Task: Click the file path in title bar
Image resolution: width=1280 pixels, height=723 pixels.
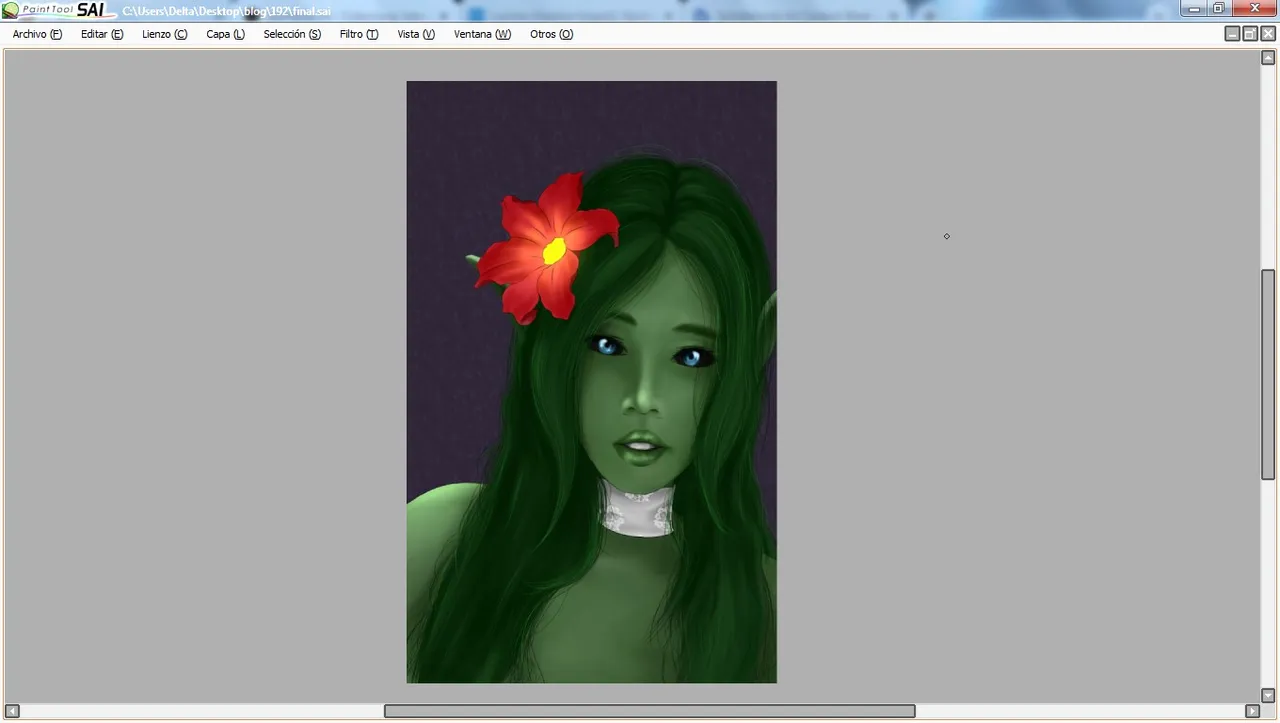Action: point(226,12)
